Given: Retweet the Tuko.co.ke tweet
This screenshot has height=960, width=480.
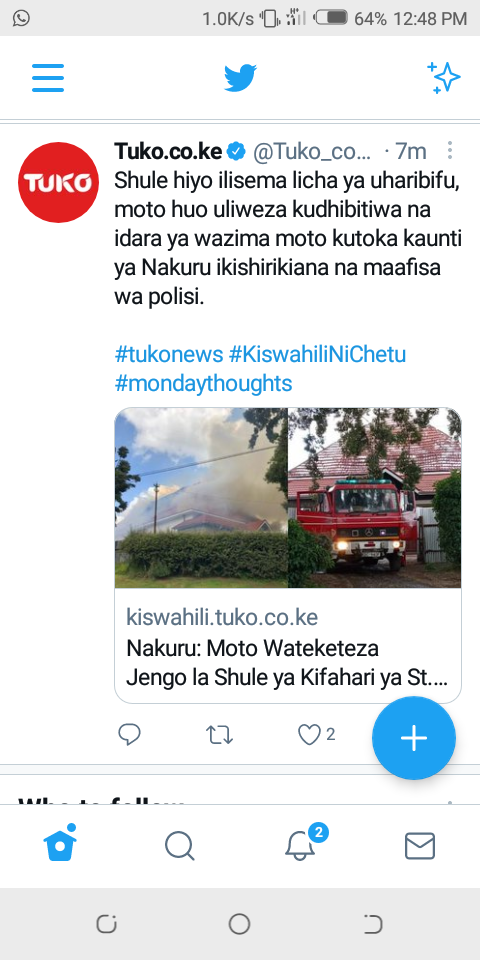Looking at the screenshot, I should (x=219, y=734).
